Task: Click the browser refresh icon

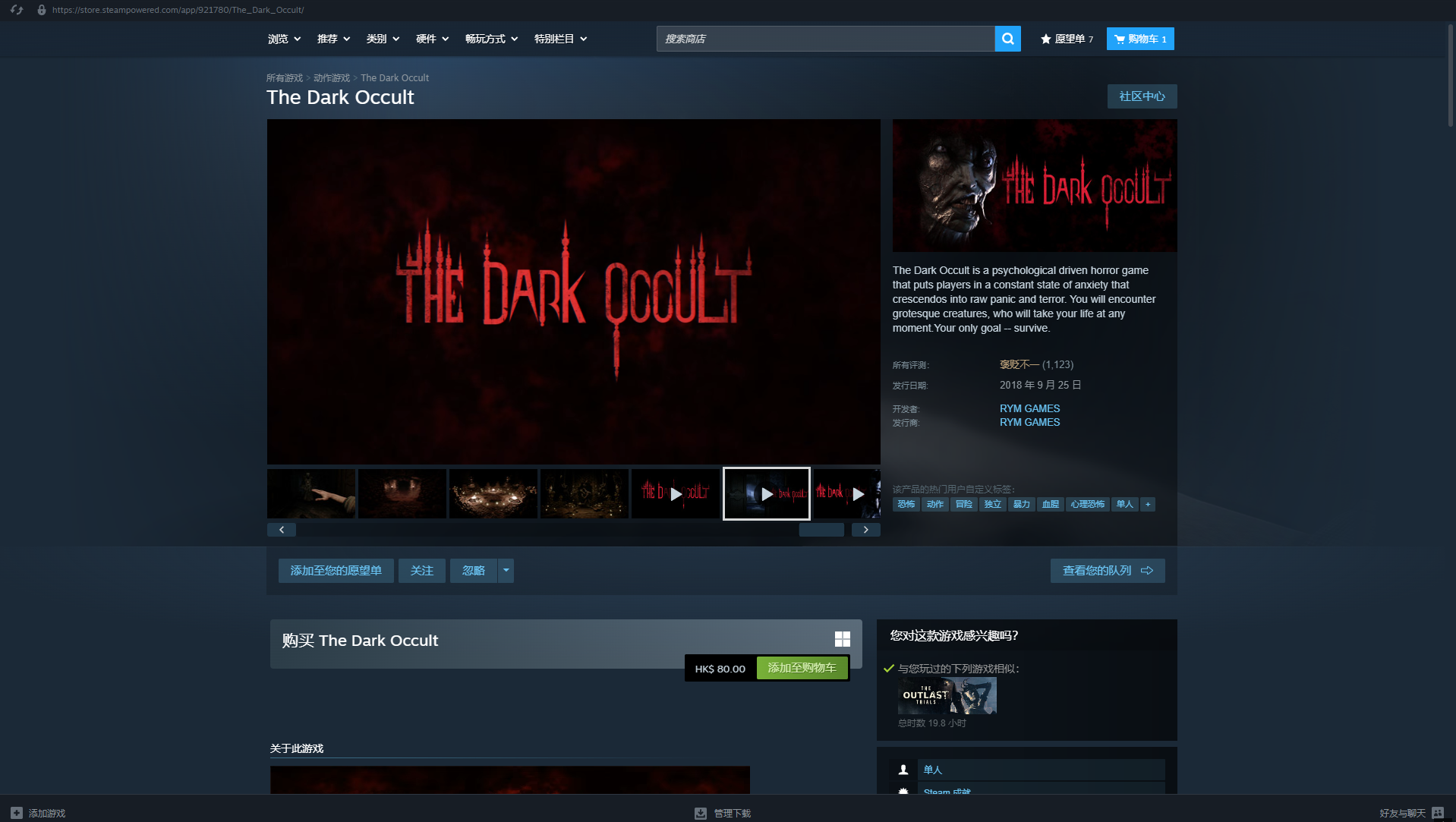Action: [x=17, y=10]
